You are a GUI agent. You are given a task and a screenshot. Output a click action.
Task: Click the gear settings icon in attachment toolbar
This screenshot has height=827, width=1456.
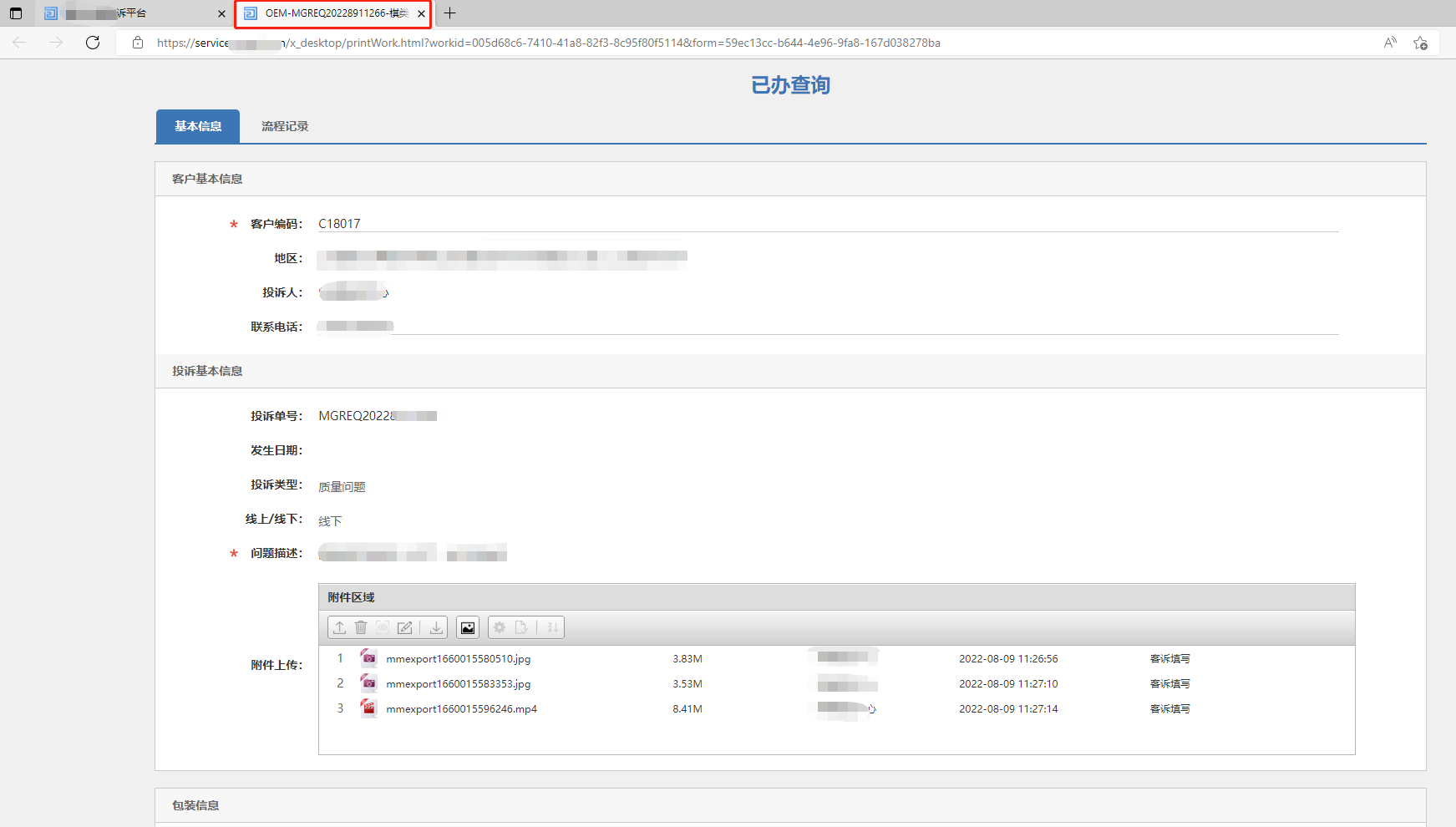click(x=500, y=627)
